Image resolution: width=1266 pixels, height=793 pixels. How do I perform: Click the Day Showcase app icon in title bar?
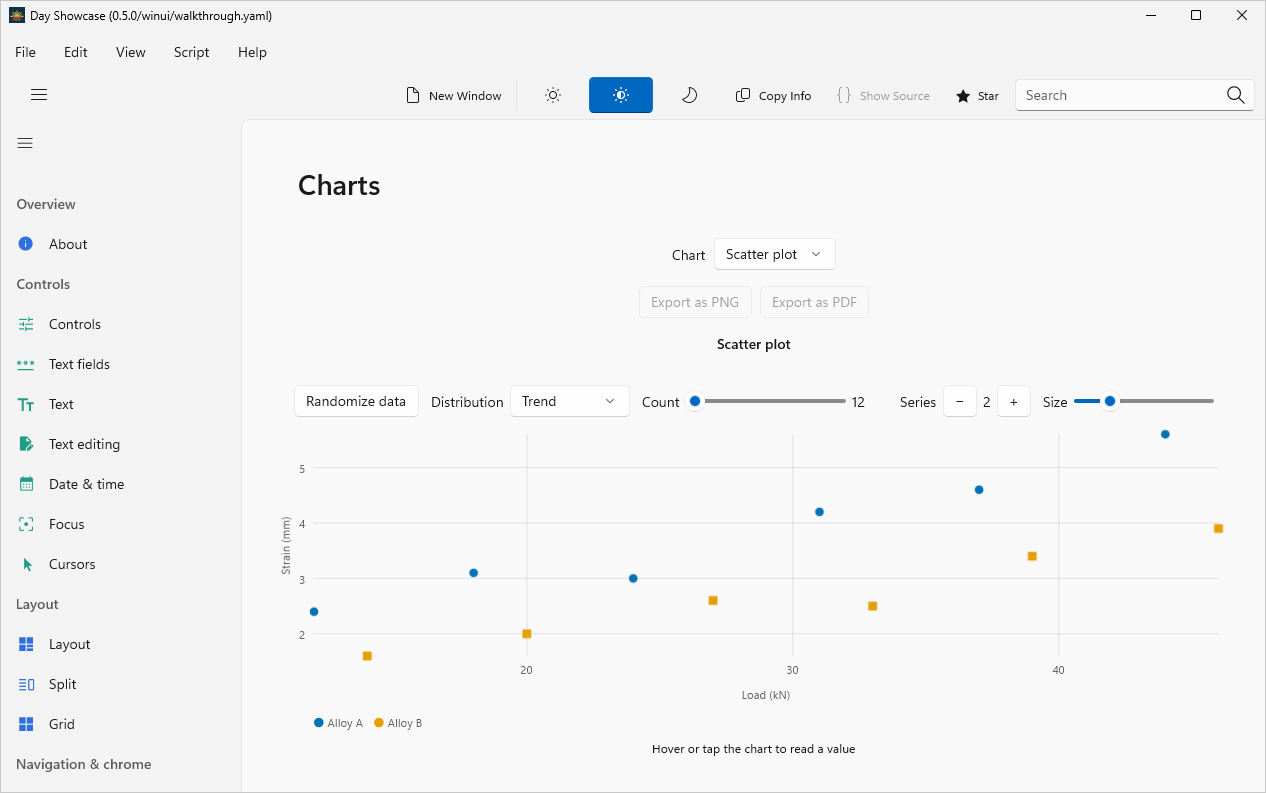[x=17, y=15]
